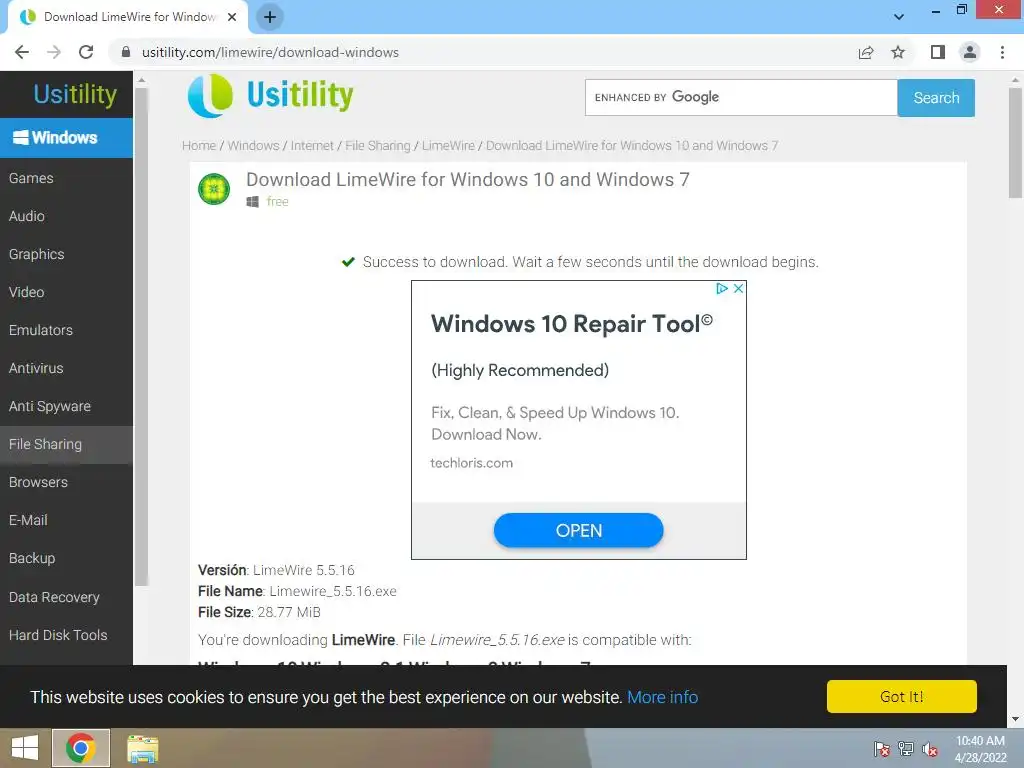The width and height of the screenshot is (1024, 768).
Task: Reload the page with the refresh icon
Action: point(86,52)
